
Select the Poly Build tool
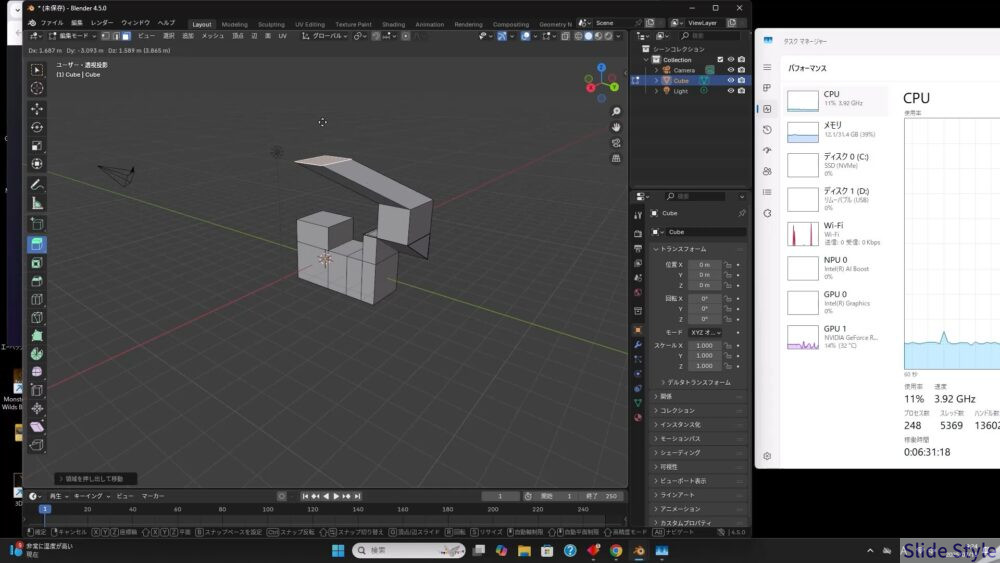pos(37,335)
